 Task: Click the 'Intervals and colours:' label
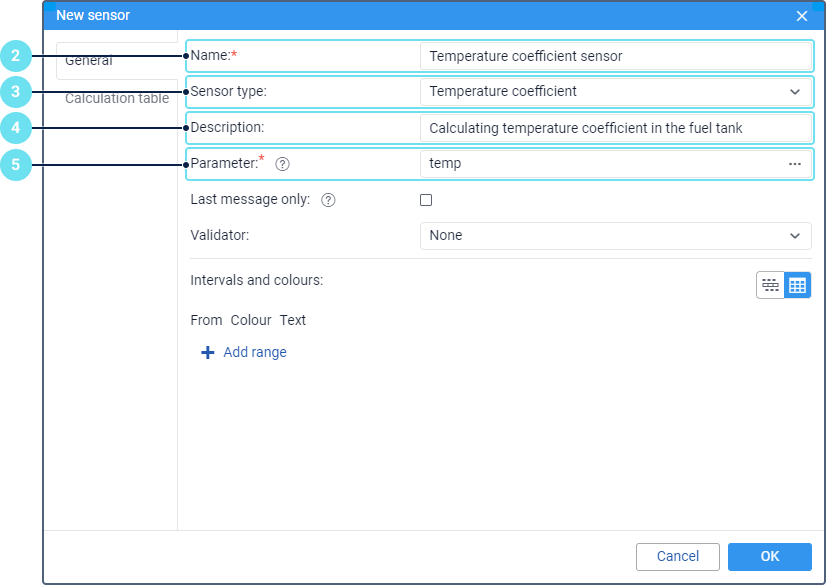click(x=257, y=280)
